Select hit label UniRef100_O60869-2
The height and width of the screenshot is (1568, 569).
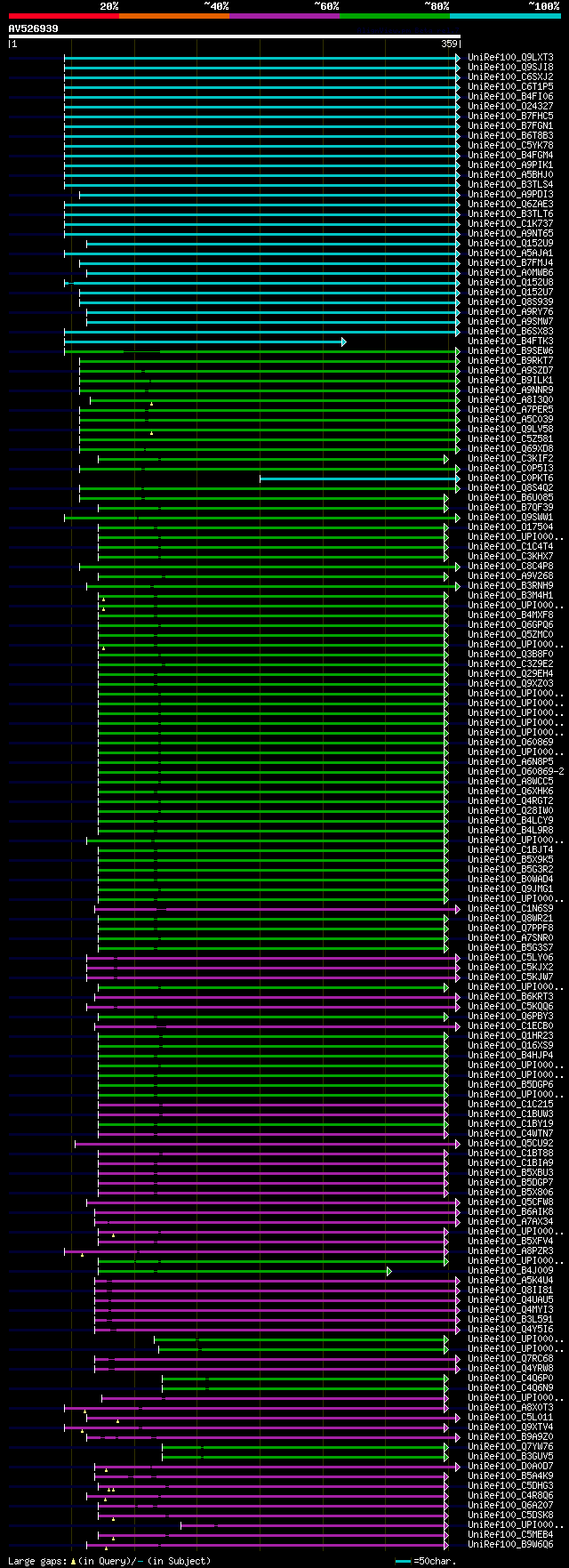(x=516, y=772)
